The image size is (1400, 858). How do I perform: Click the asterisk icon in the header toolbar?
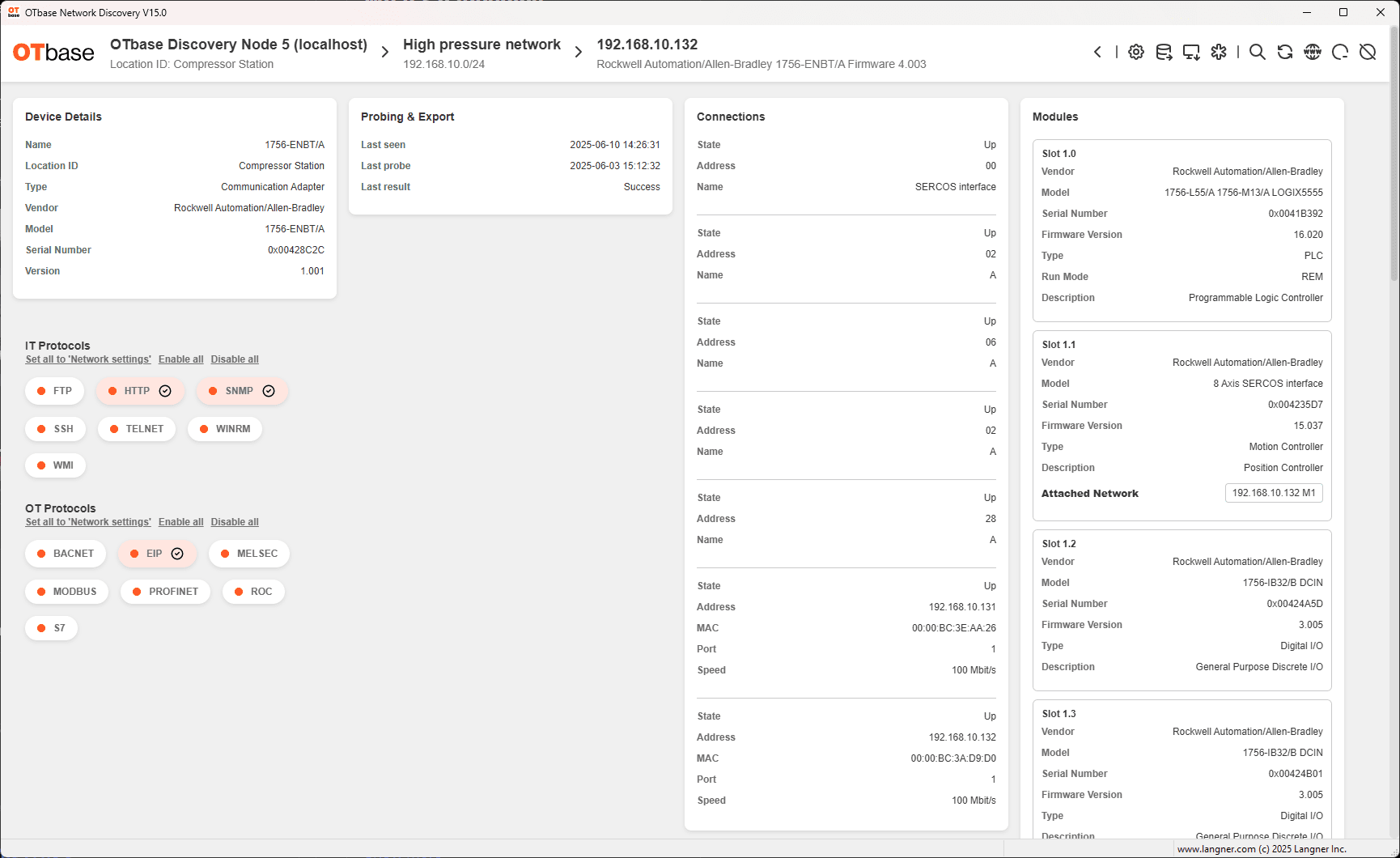(x=1219, y=52)
